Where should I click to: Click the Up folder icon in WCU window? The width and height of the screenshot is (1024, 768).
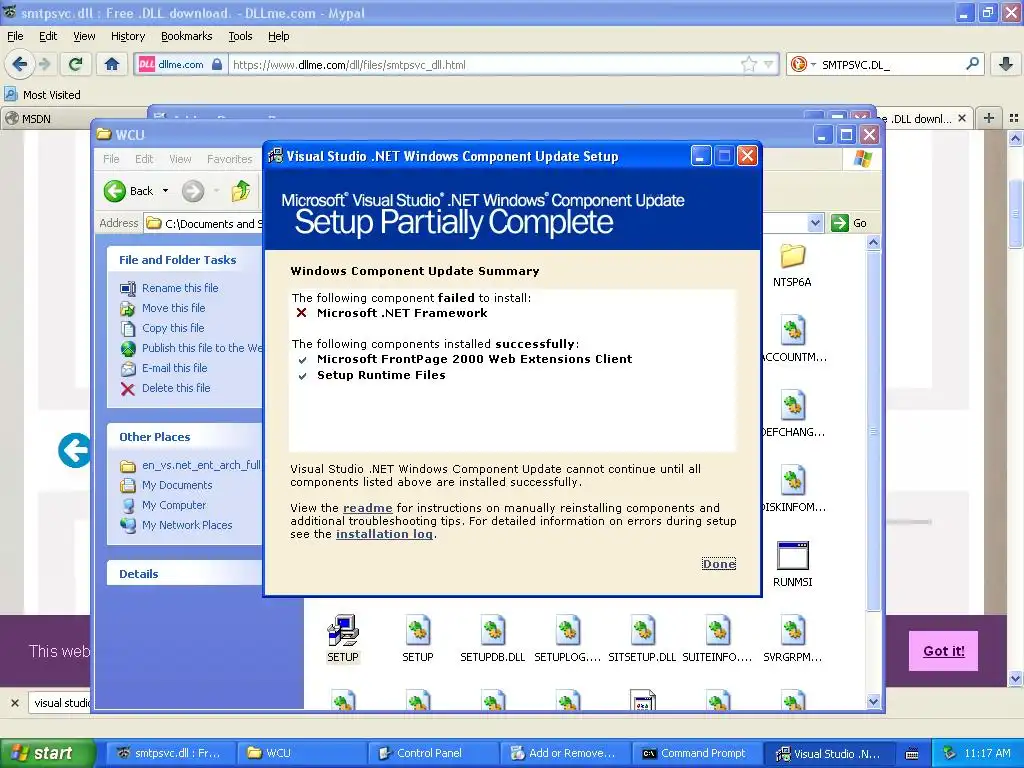(240, 191)
